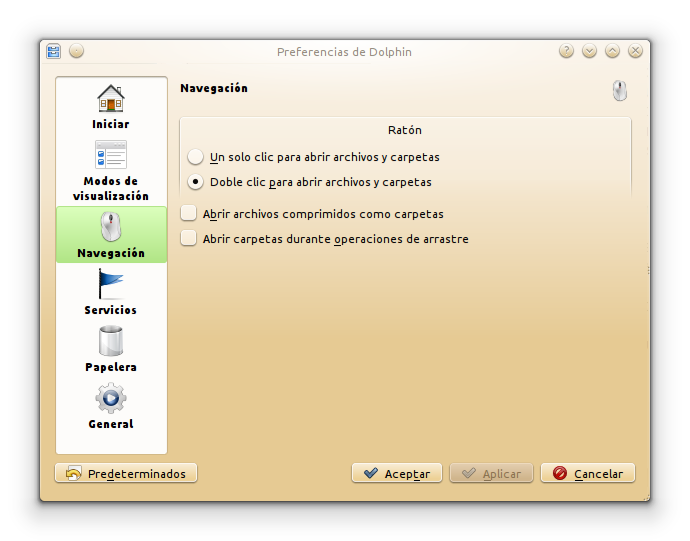Viewport: 690px width, 541px height.
Task: Click the Aplicar button
Action: [x=491, y=474]
